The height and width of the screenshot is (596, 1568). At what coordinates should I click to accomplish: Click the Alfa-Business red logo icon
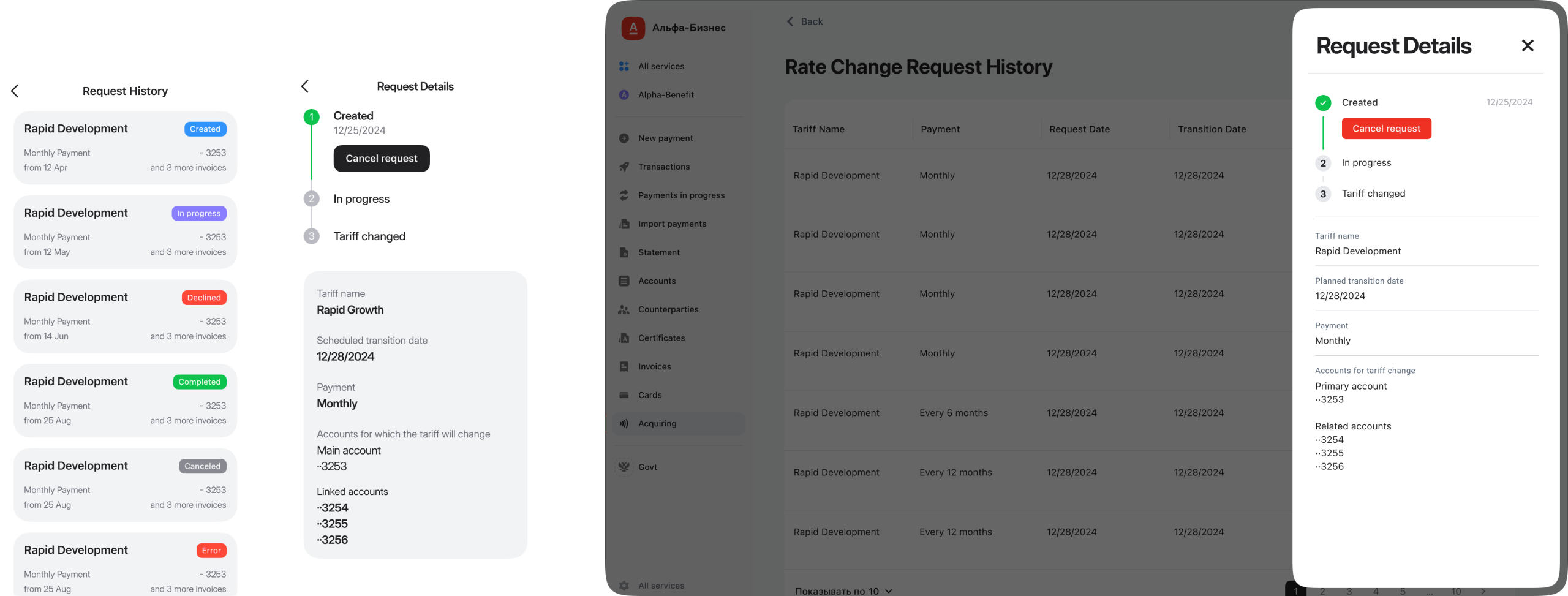coord(633,28)
